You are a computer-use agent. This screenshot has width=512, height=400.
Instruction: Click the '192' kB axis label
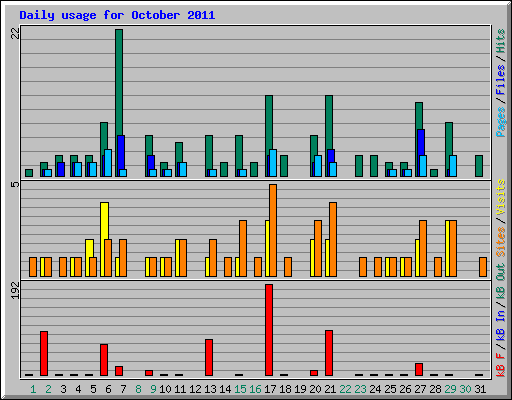(15, 290)
